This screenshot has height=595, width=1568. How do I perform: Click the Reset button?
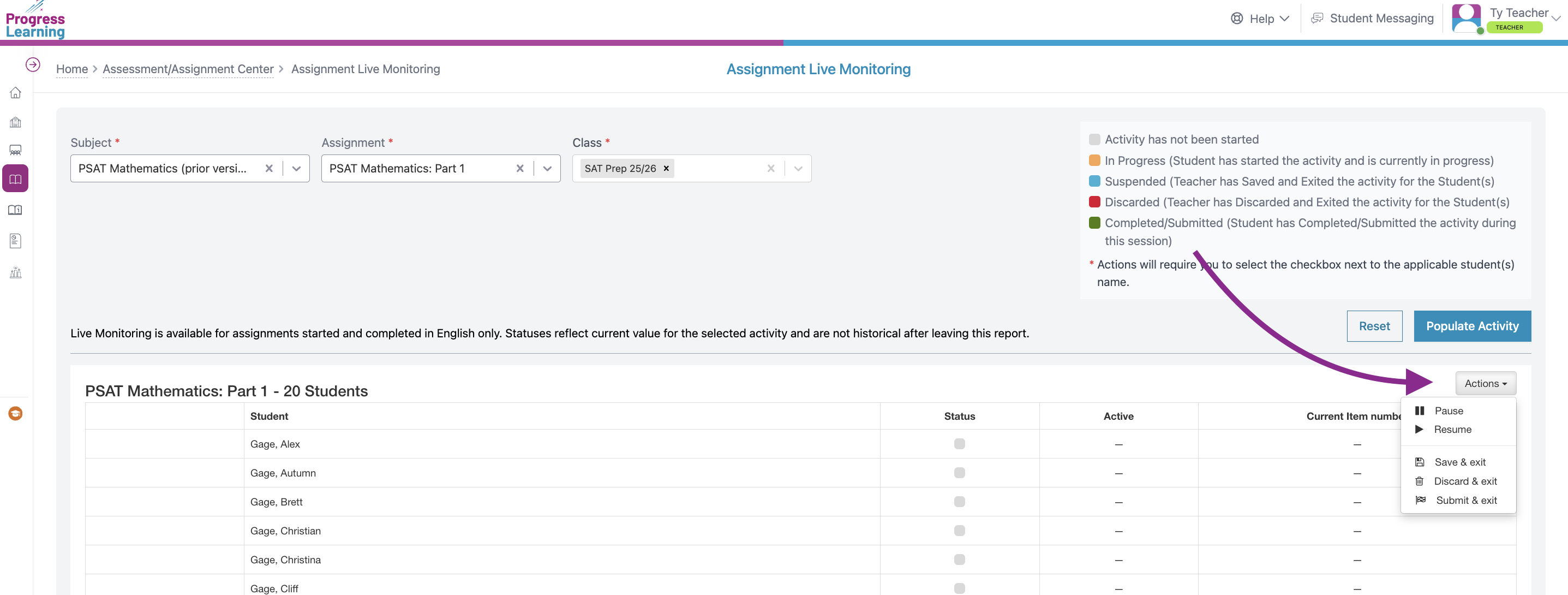[x=1374, y=326]
